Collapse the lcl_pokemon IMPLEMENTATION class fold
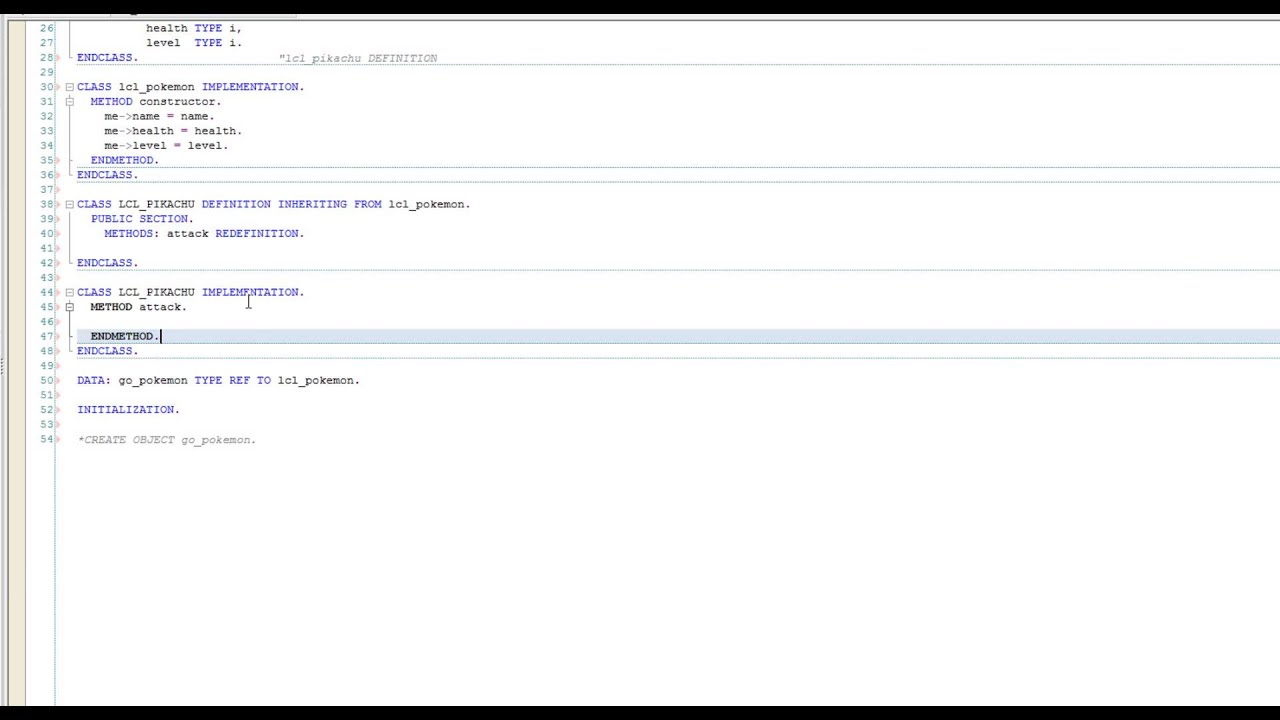Image resolution: width=1280 pixels, height=720 pixels. point(69,87)
